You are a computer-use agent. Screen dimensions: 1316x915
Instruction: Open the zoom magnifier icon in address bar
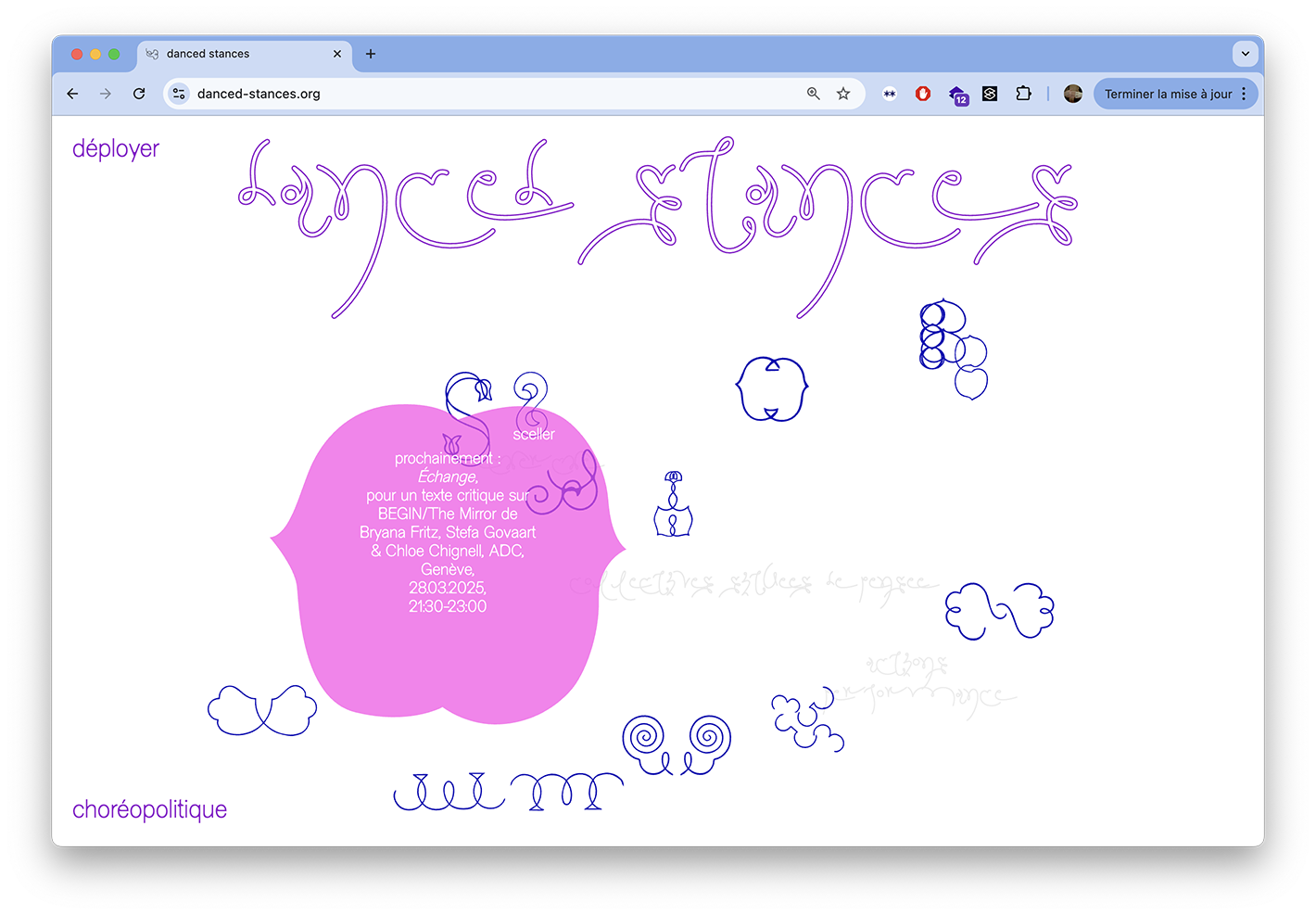814,94
